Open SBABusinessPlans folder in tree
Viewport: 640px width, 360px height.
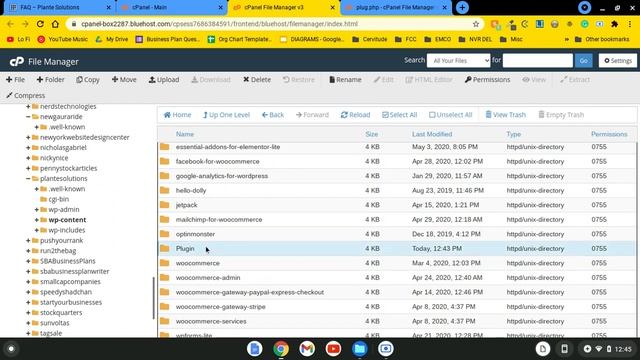[x=68, y=261]
